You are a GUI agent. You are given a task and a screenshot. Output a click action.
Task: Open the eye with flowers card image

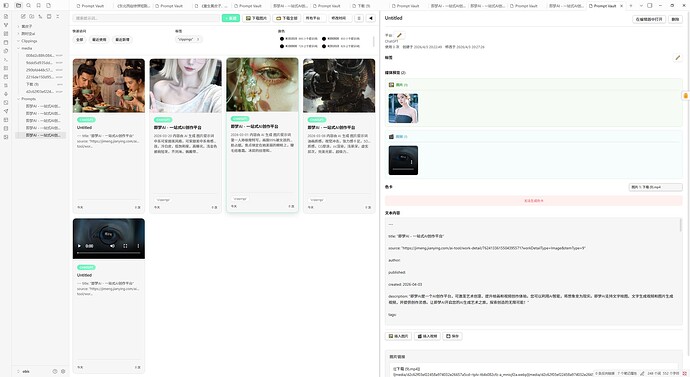point(262,84)
